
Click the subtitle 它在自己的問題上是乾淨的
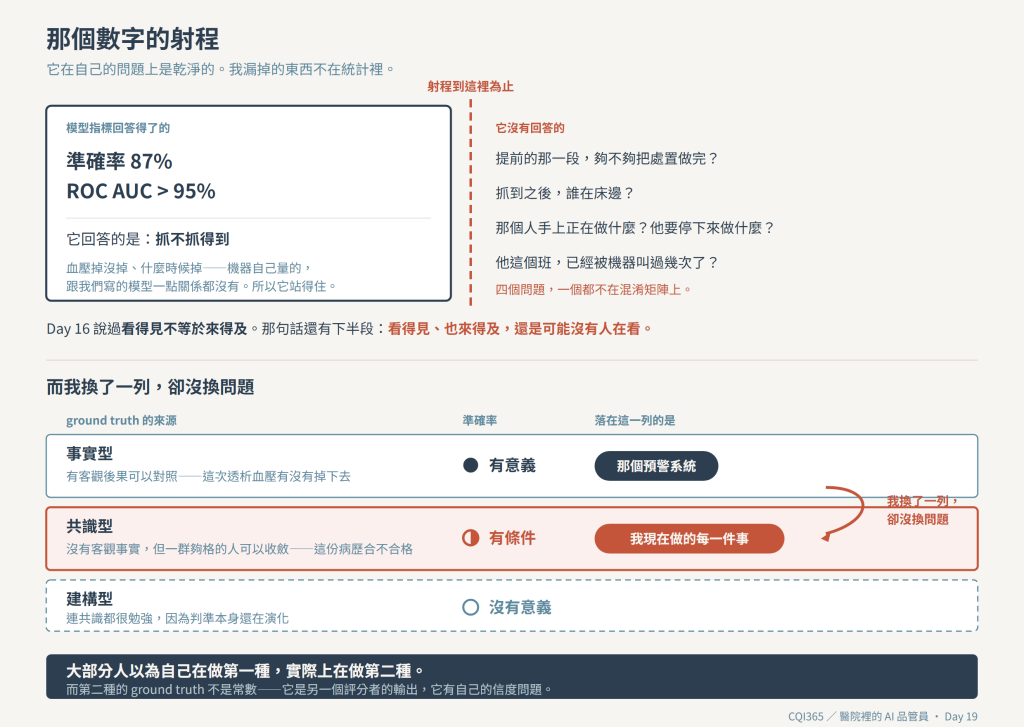click(131, 69)
